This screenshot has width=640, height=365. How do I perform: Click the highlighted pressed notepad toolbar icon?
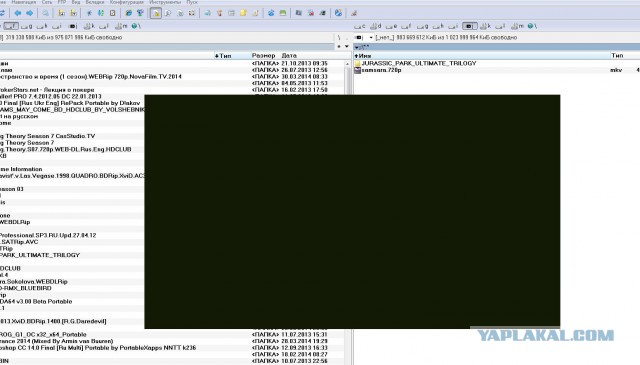tap(156, 13)
